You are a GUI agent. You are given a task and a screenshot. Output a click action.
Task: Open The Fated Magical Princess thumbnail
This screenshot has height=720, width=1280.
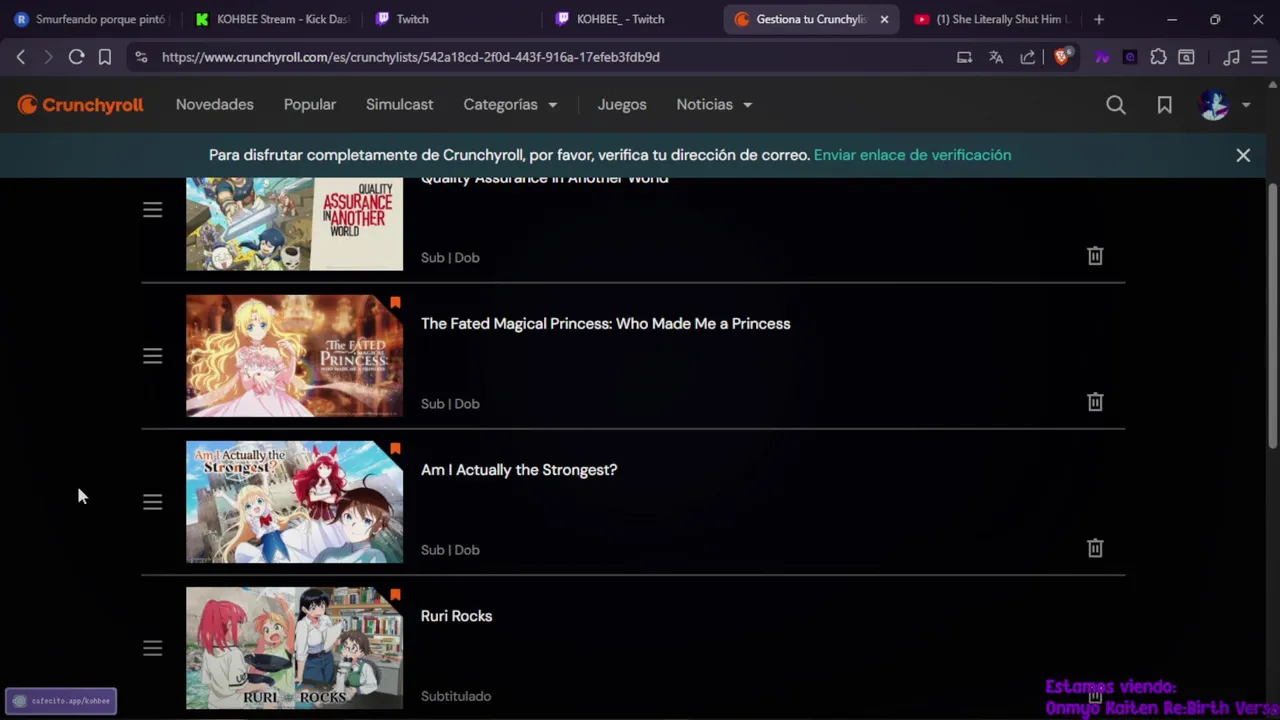294,356
